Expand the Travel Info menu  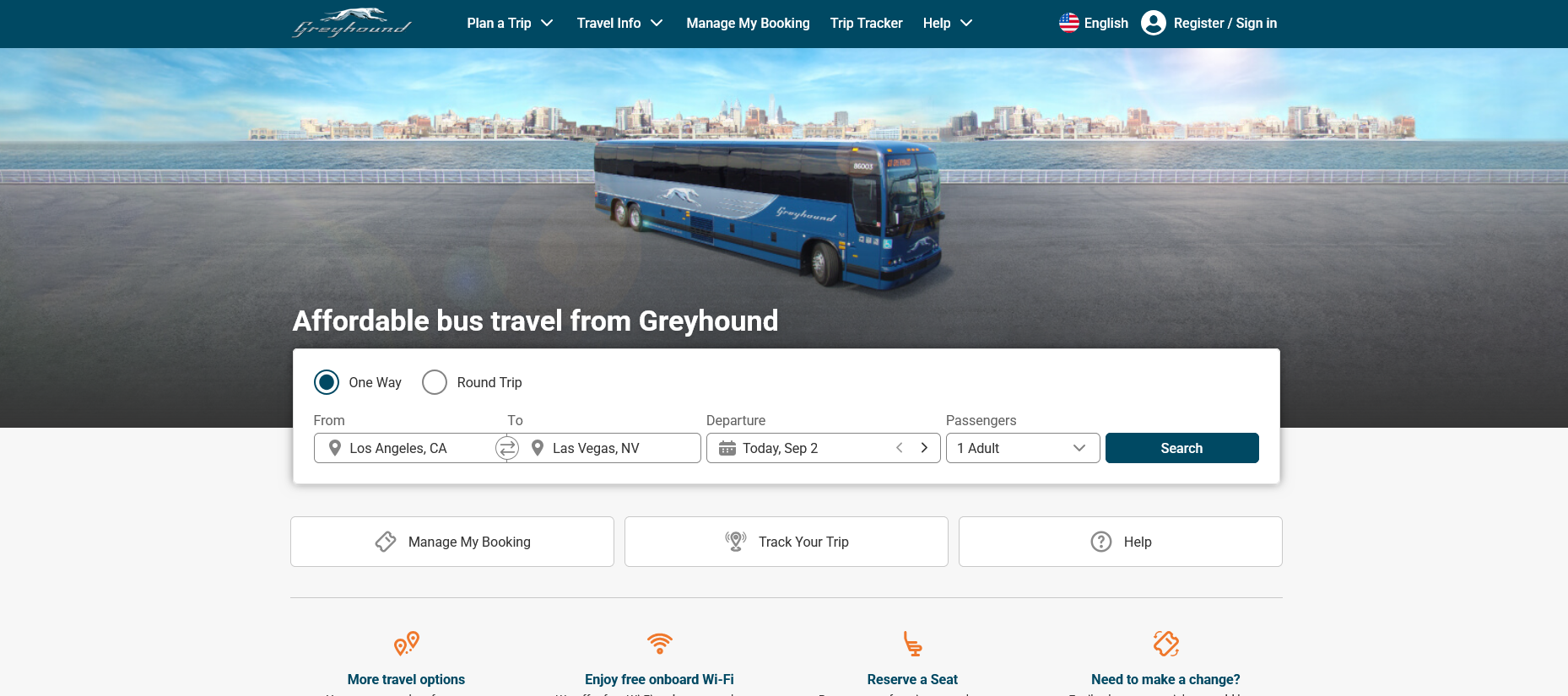pyautogui.click(x=619, y=23)
